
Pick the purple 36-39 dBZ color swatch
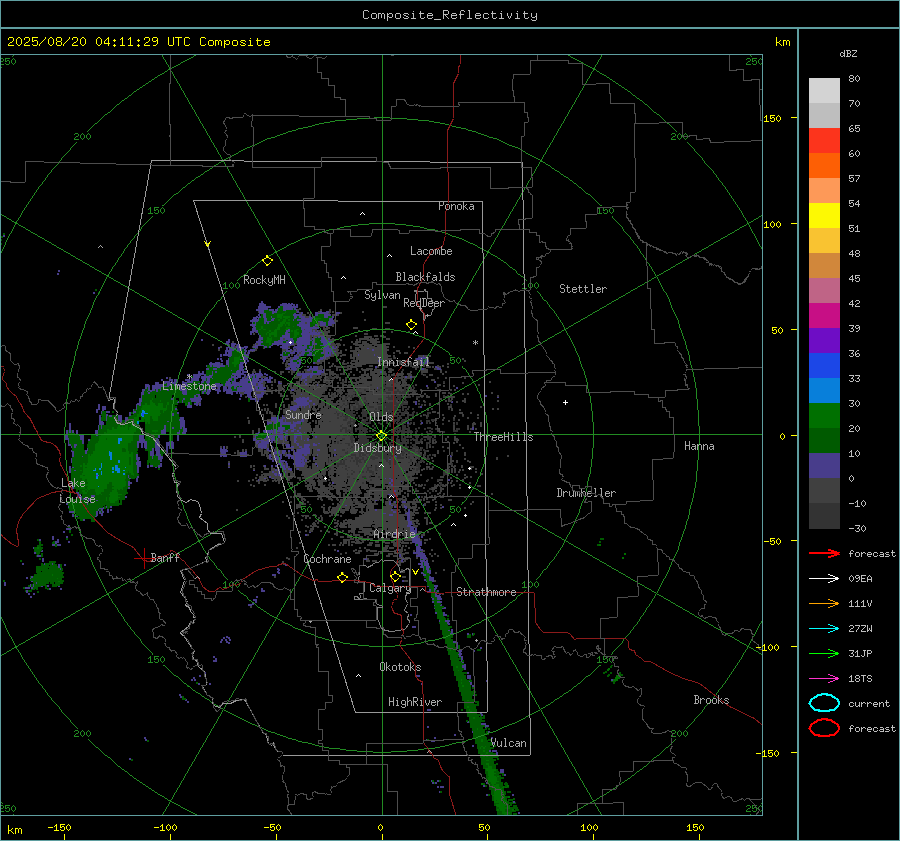[824, 341]
